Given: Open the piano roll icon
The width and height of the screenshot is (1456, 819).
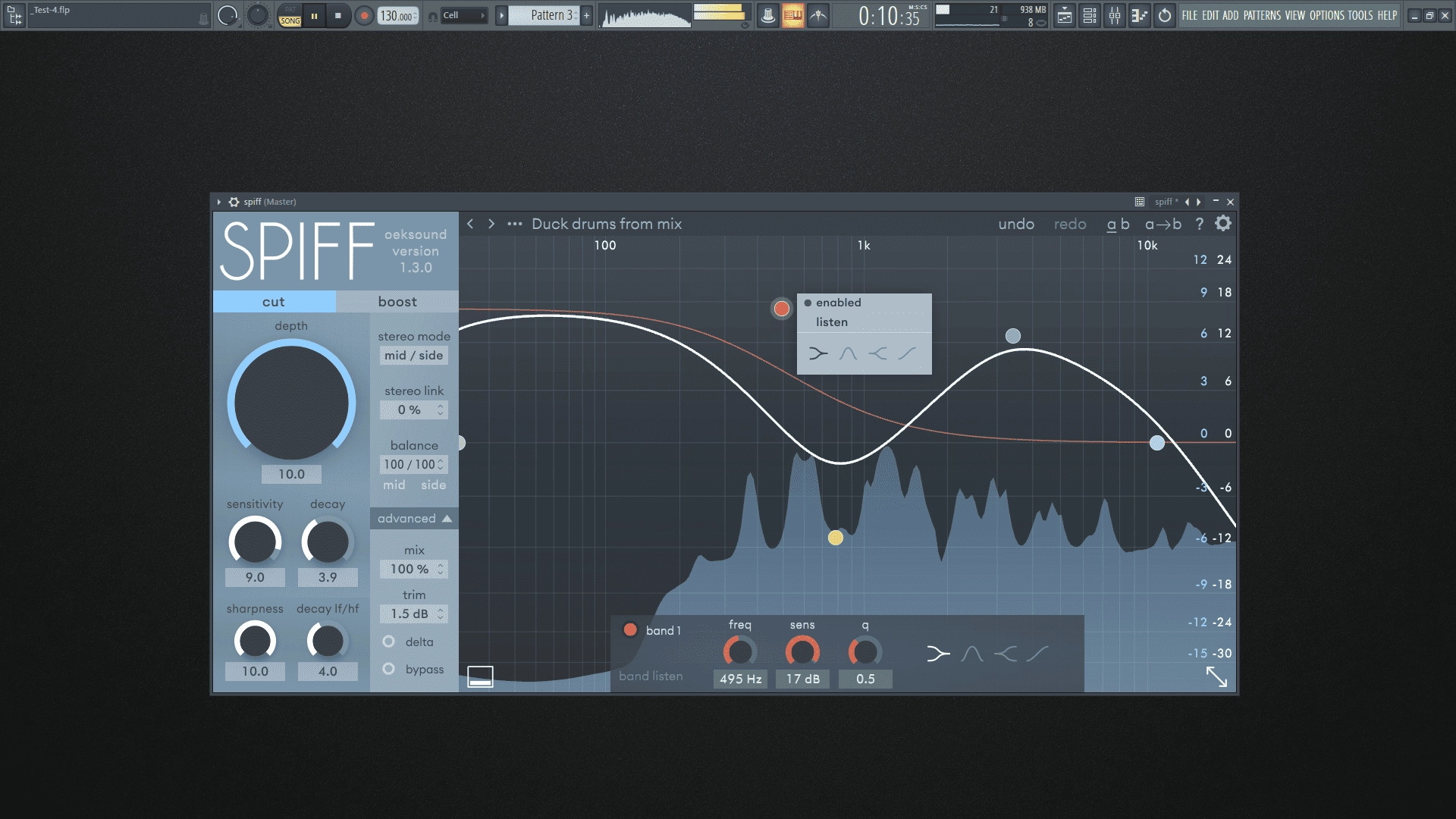Looking at the screenshot, I should click(x=1139, y=15).
